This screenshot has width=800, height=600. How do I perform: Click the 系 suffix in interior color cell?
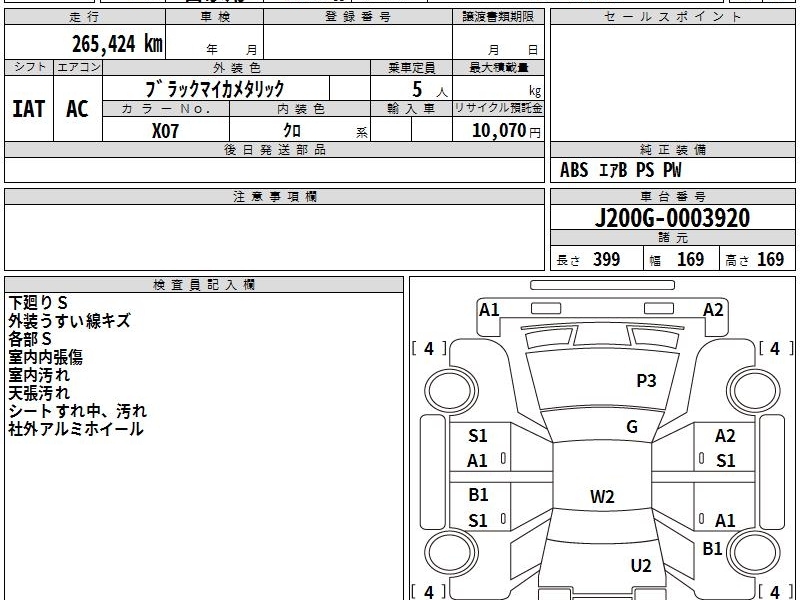tap(362, 133)
